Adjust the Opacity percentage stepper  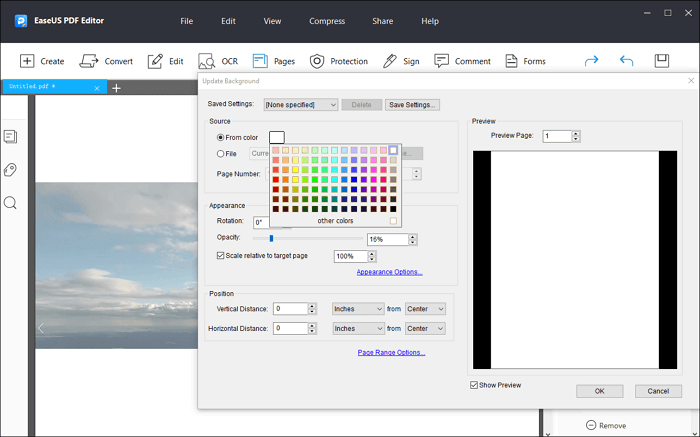[x=413, y=239]
